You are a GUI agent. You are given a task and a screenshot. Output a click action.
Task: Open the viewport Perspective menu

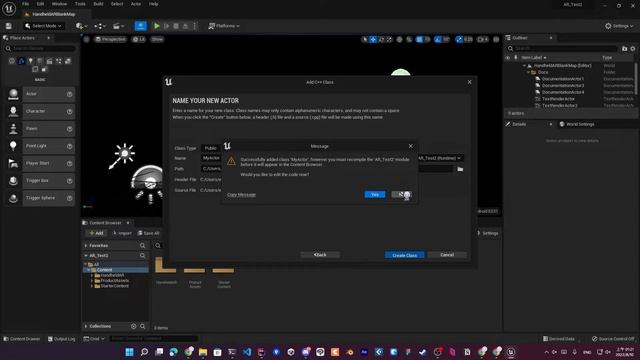[111, 39]
